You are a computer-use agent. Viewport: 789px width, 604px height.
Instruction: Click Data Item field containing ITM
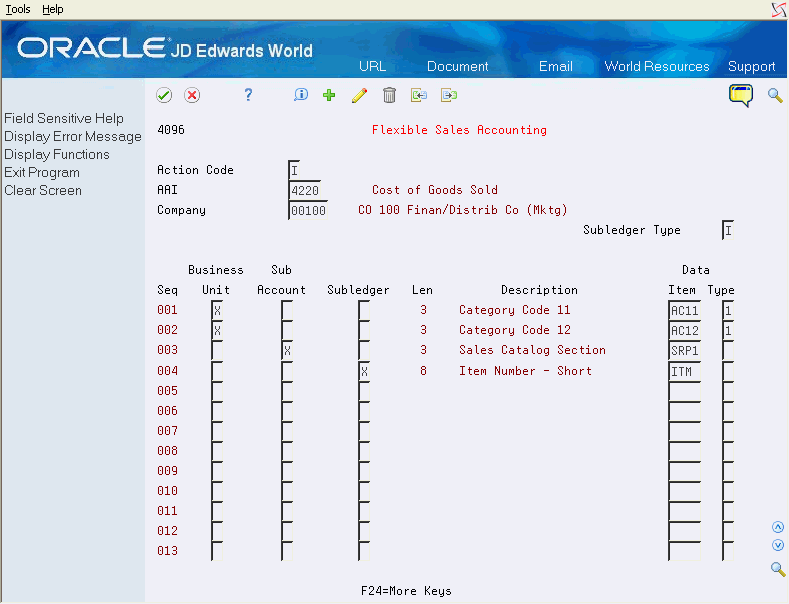pyautogui.click(x=685, y=371)
